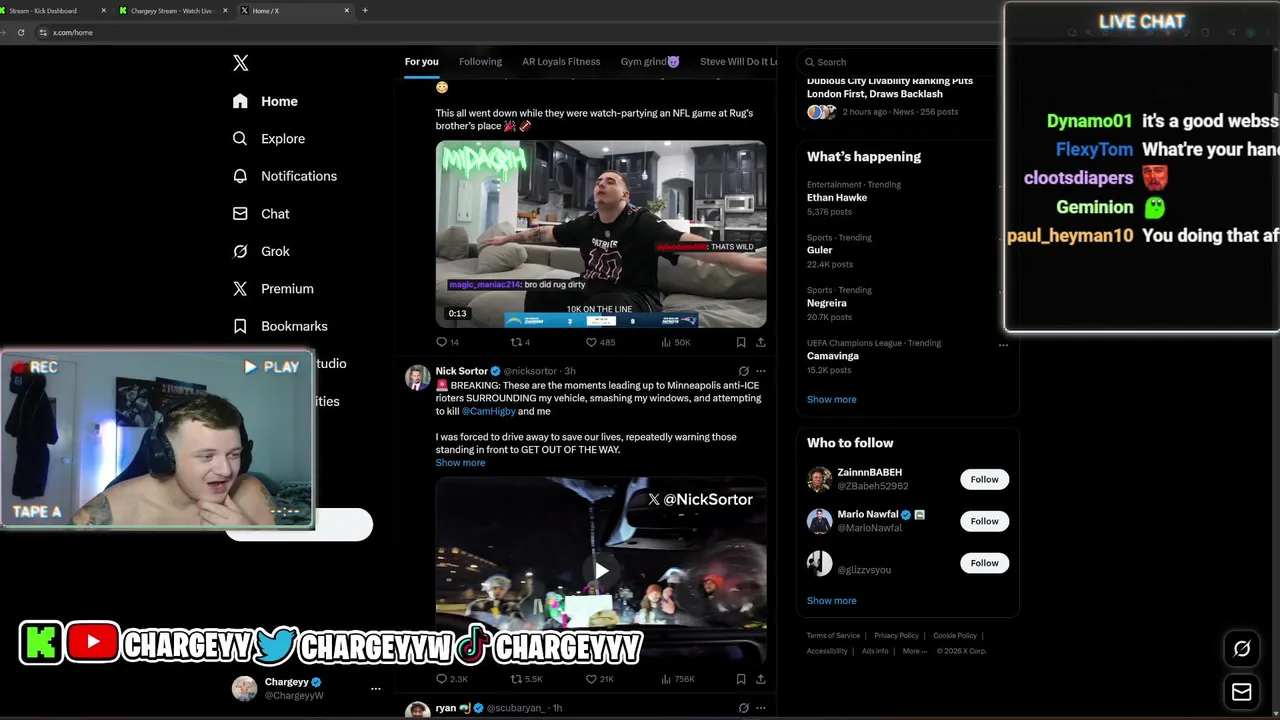Open the More footer link menu
Viewport: 1280px width, 720px height.
point(914,651)
